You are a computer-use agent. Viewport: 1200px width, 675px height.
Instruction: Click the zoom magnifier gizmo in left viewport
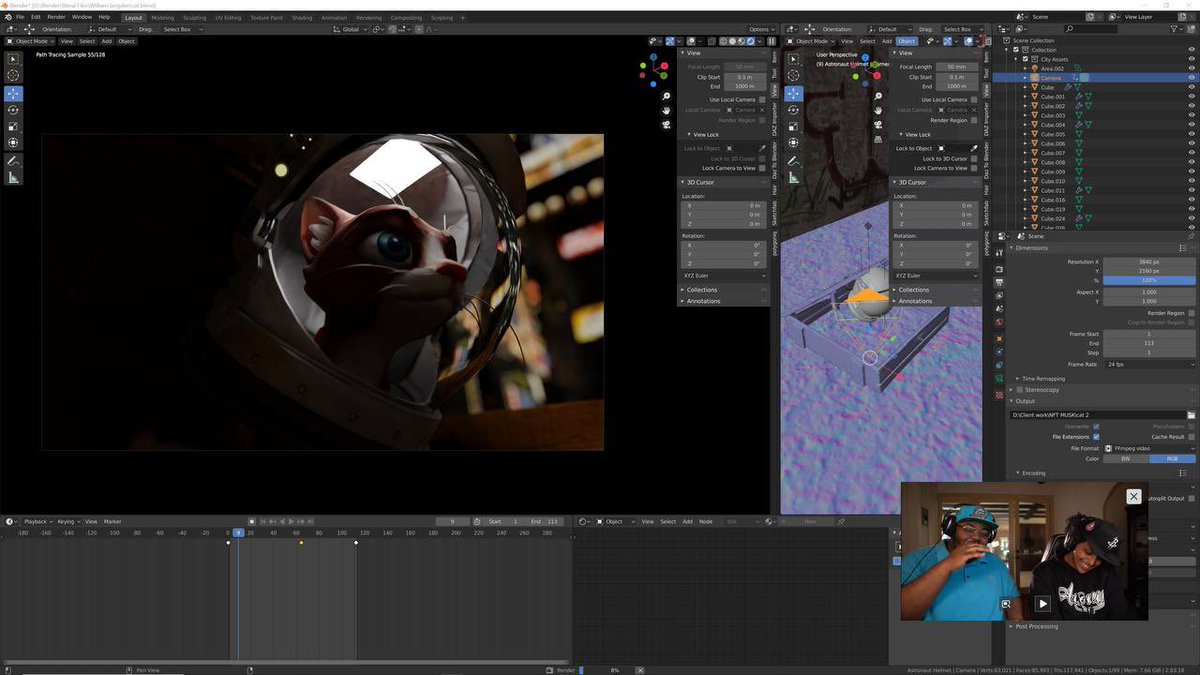click(x=667, y=97)
